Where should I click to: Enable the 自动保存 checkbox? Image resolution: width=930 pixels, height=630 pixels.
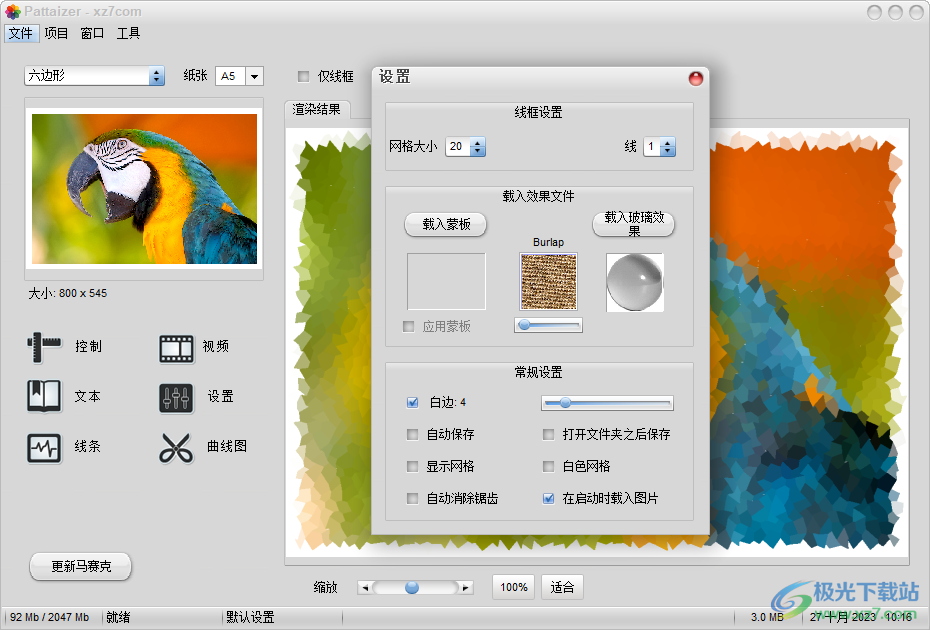click(412, 435)
